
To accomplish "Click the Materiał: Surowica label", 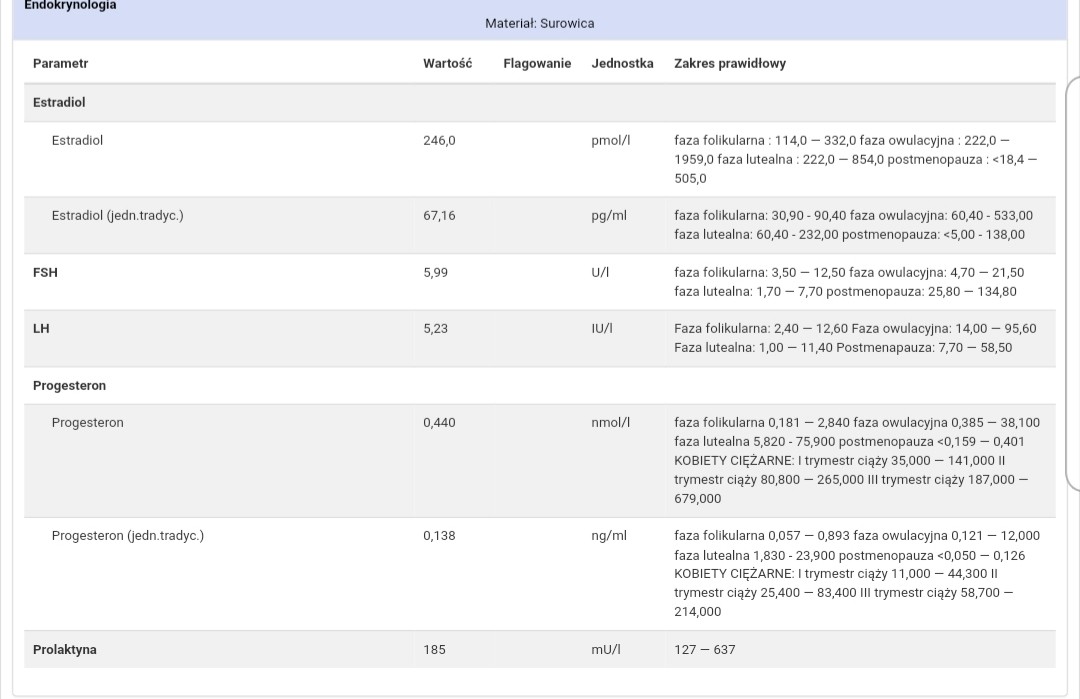I will 539,23.
